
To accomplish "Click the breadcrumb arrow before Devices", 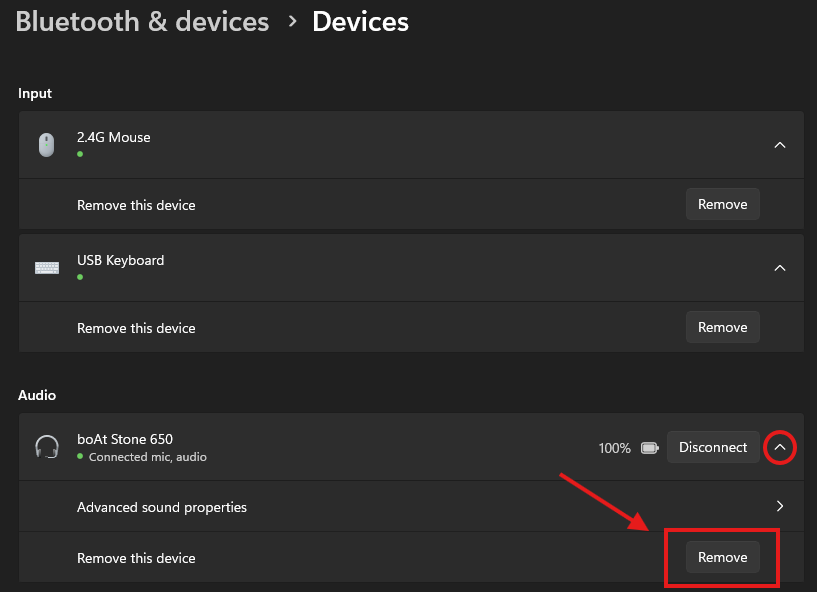I will 292,21.
